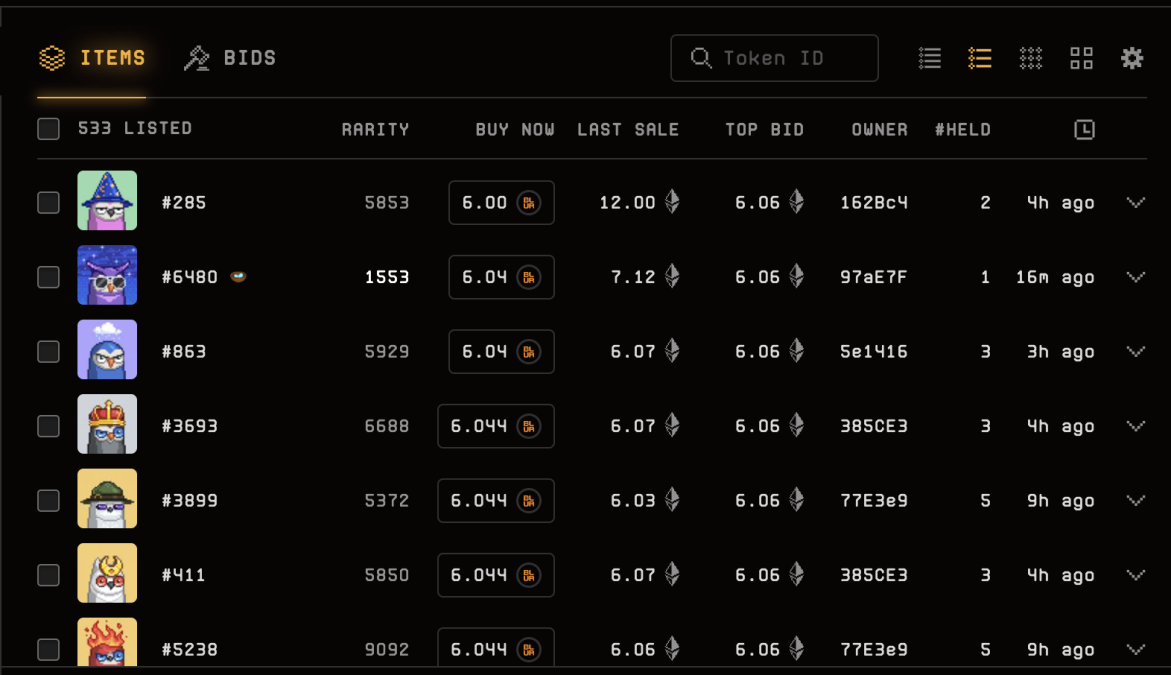
Task: Open owner 77E3e9 in #3899 row
Action: tap(874, 500)
